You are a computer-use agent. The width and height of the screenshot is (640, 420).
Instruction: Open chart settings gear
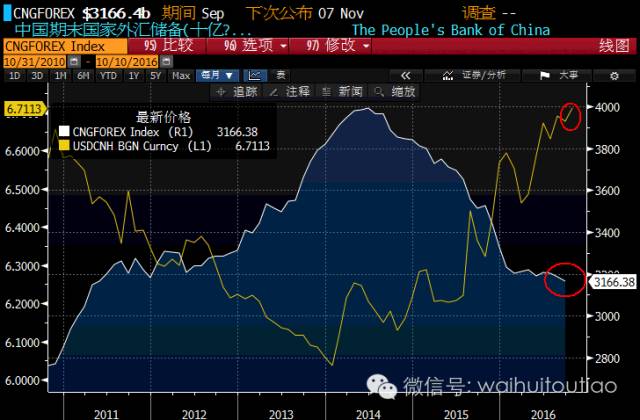(x=614, y=76)
